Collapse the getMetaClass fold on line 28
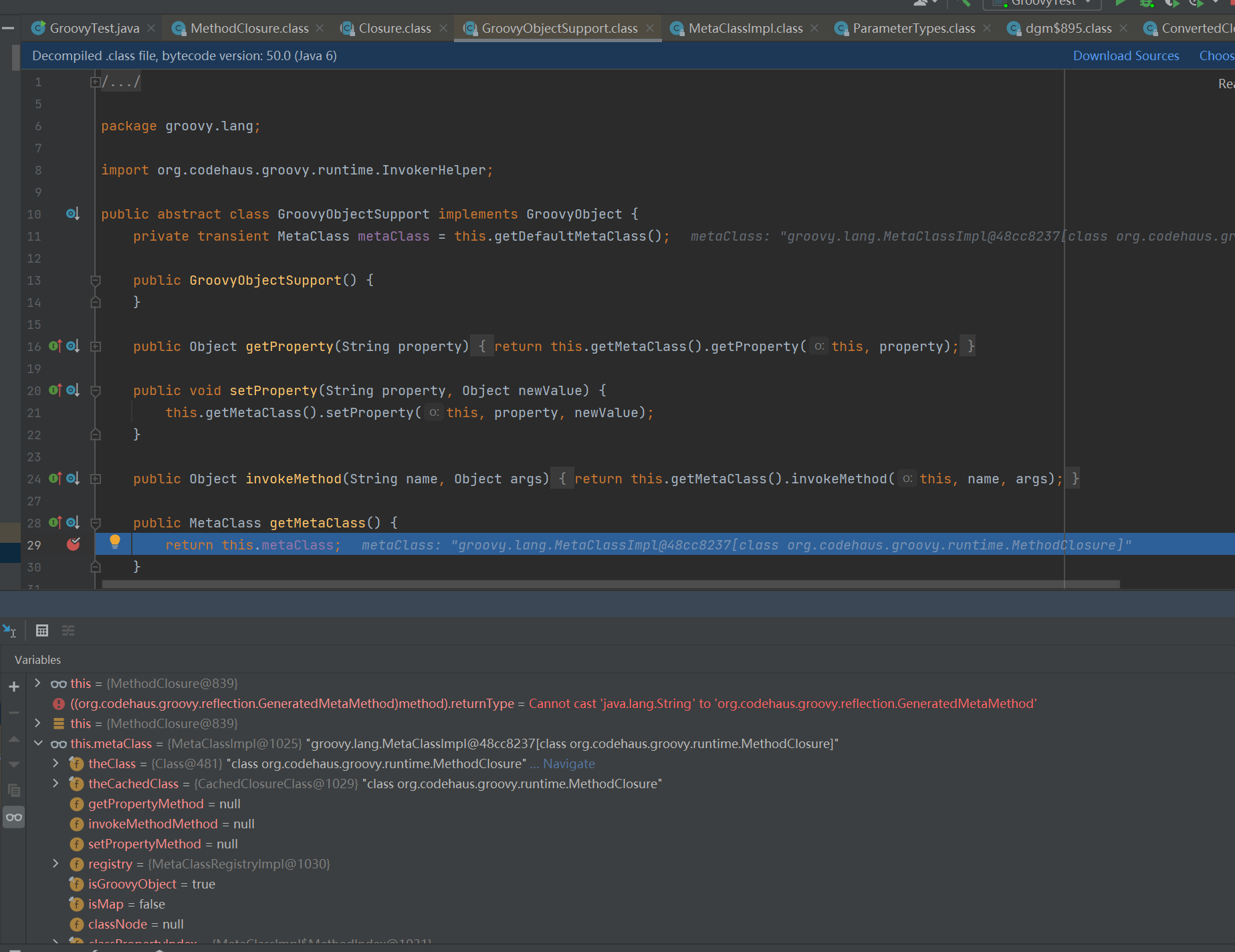Image resolution: width=1235 pixels, height=952 pixels. click(95, 523)
